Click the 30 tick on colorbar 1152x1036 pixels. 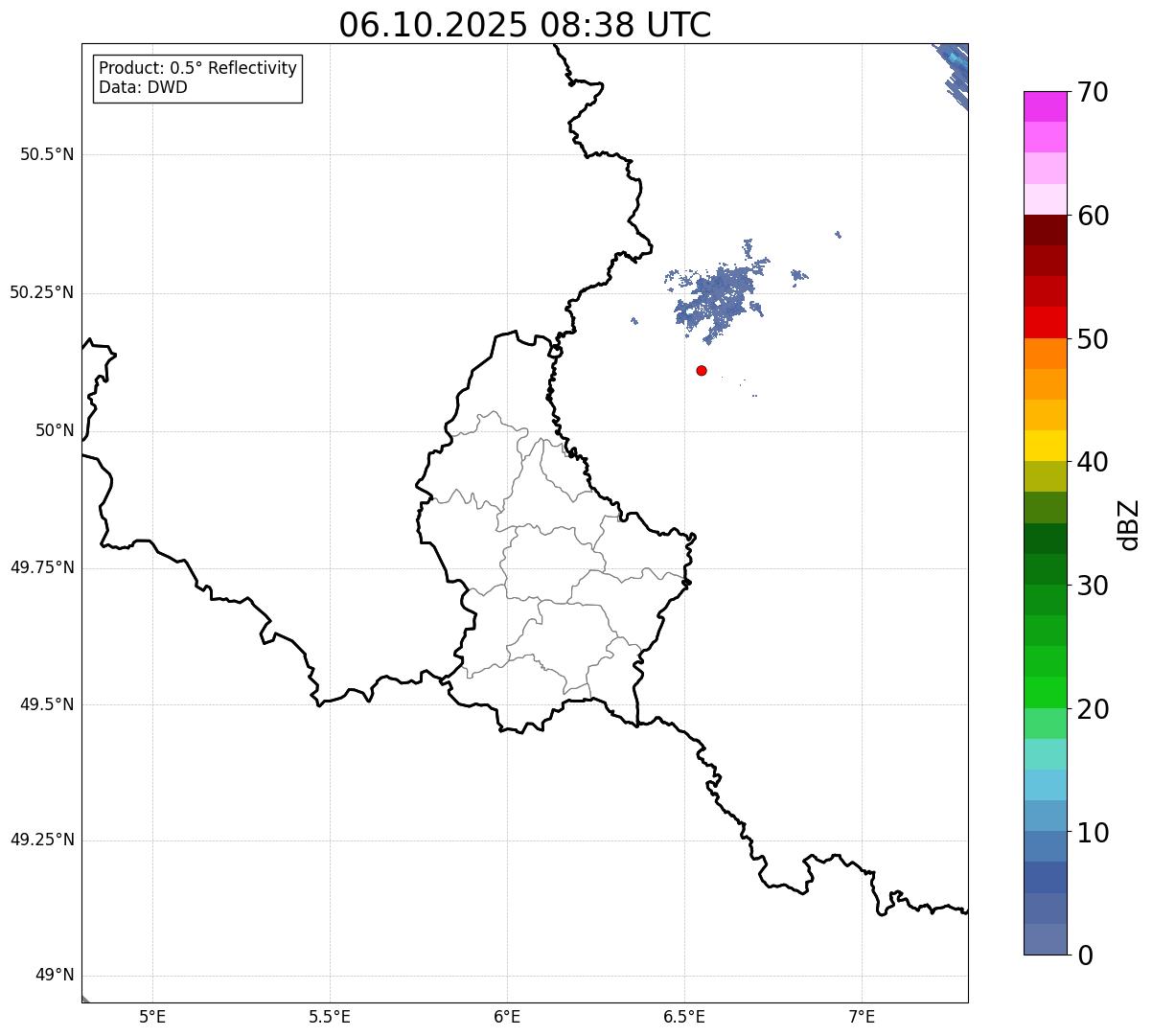[1093, 586]
